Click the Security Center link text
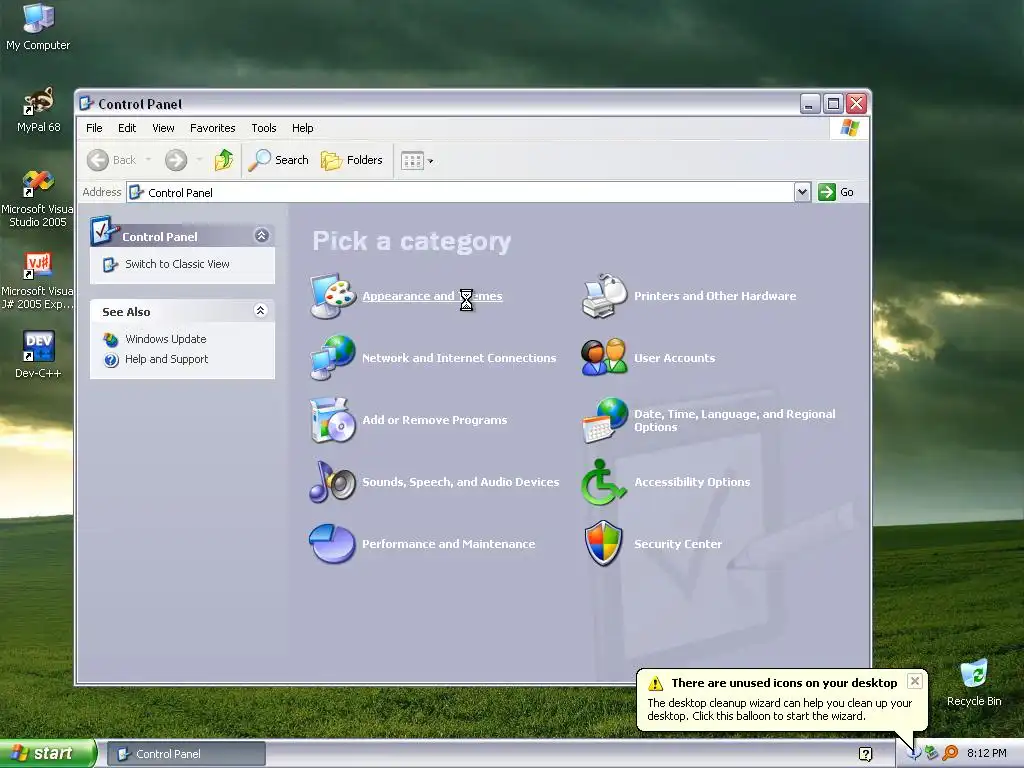The height and width of the screenshot is (768, 1024). pos(678,544)
